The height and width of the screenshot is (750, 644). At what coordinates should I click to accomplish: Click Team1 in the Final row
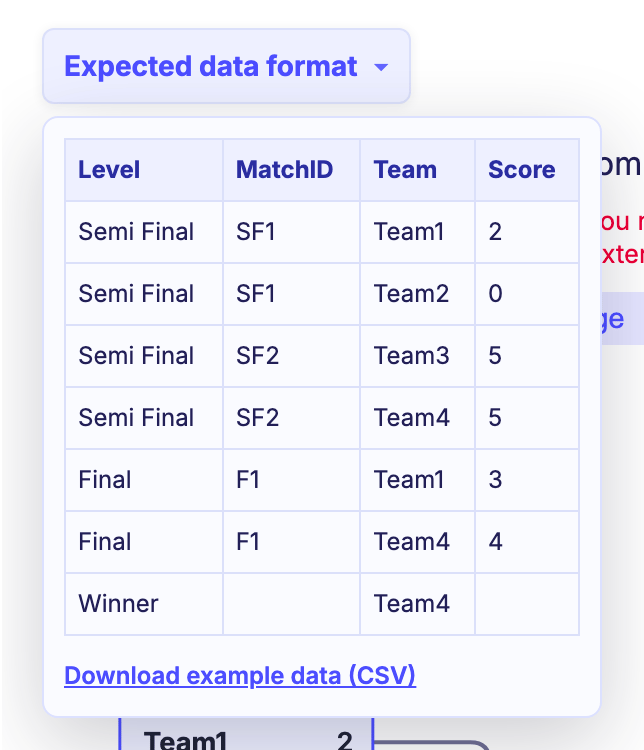pyautogui.click(x=417, y=480)
